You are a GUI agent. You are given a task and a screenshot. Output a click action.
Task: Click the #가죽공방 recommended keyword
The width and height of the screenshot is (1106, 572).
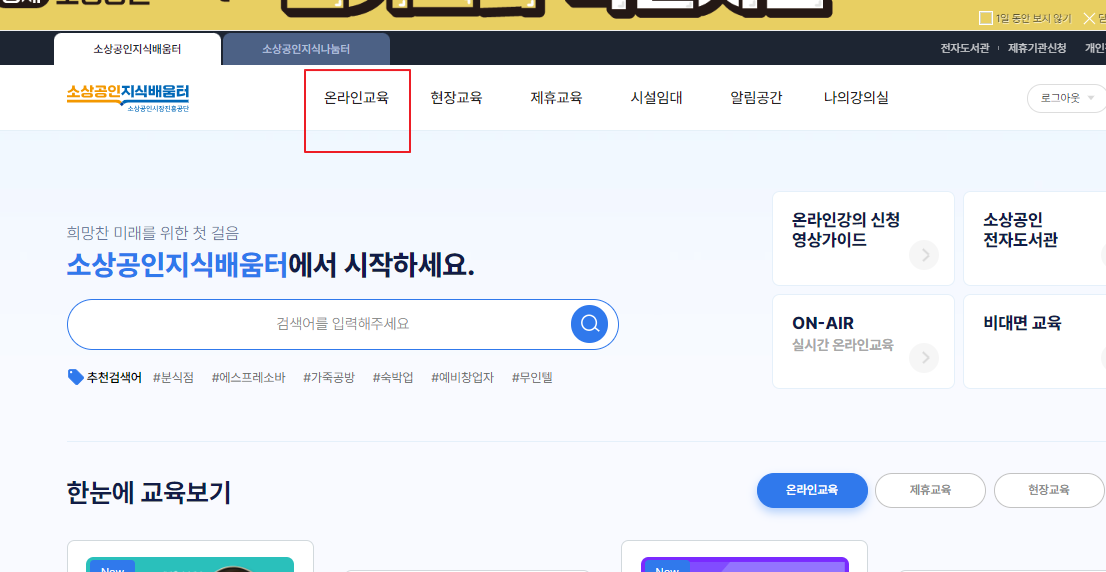tap(329, 377)
